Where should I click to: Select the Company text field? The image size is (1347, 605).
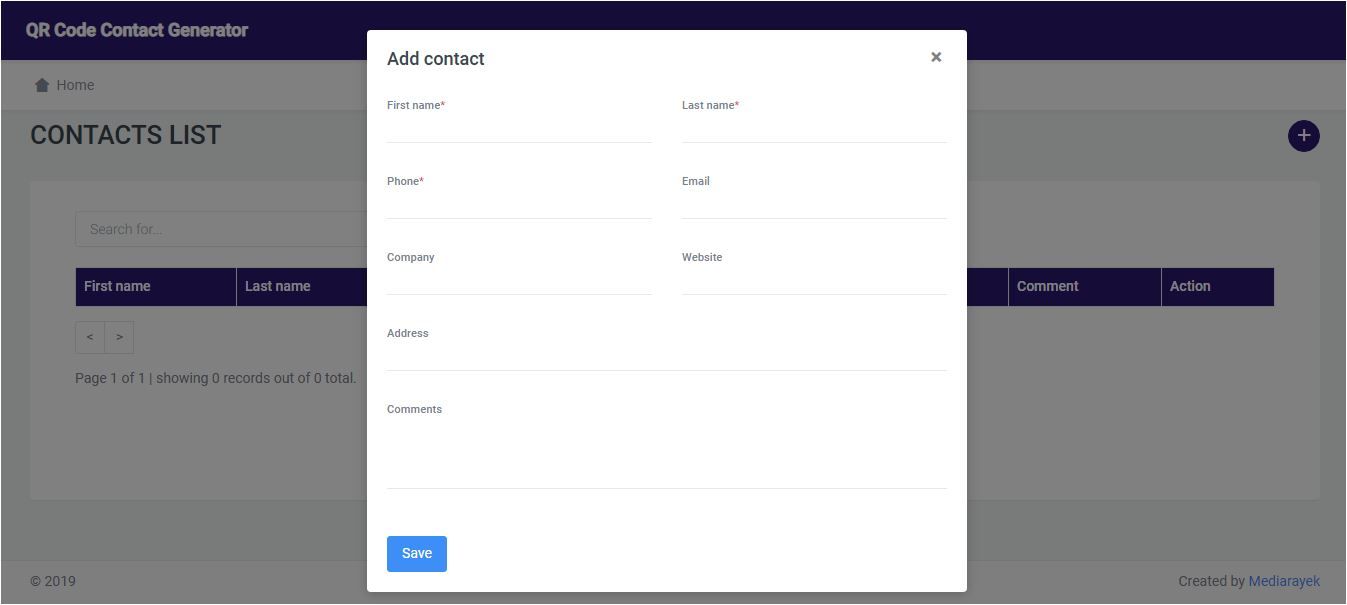tap(519, 281)
